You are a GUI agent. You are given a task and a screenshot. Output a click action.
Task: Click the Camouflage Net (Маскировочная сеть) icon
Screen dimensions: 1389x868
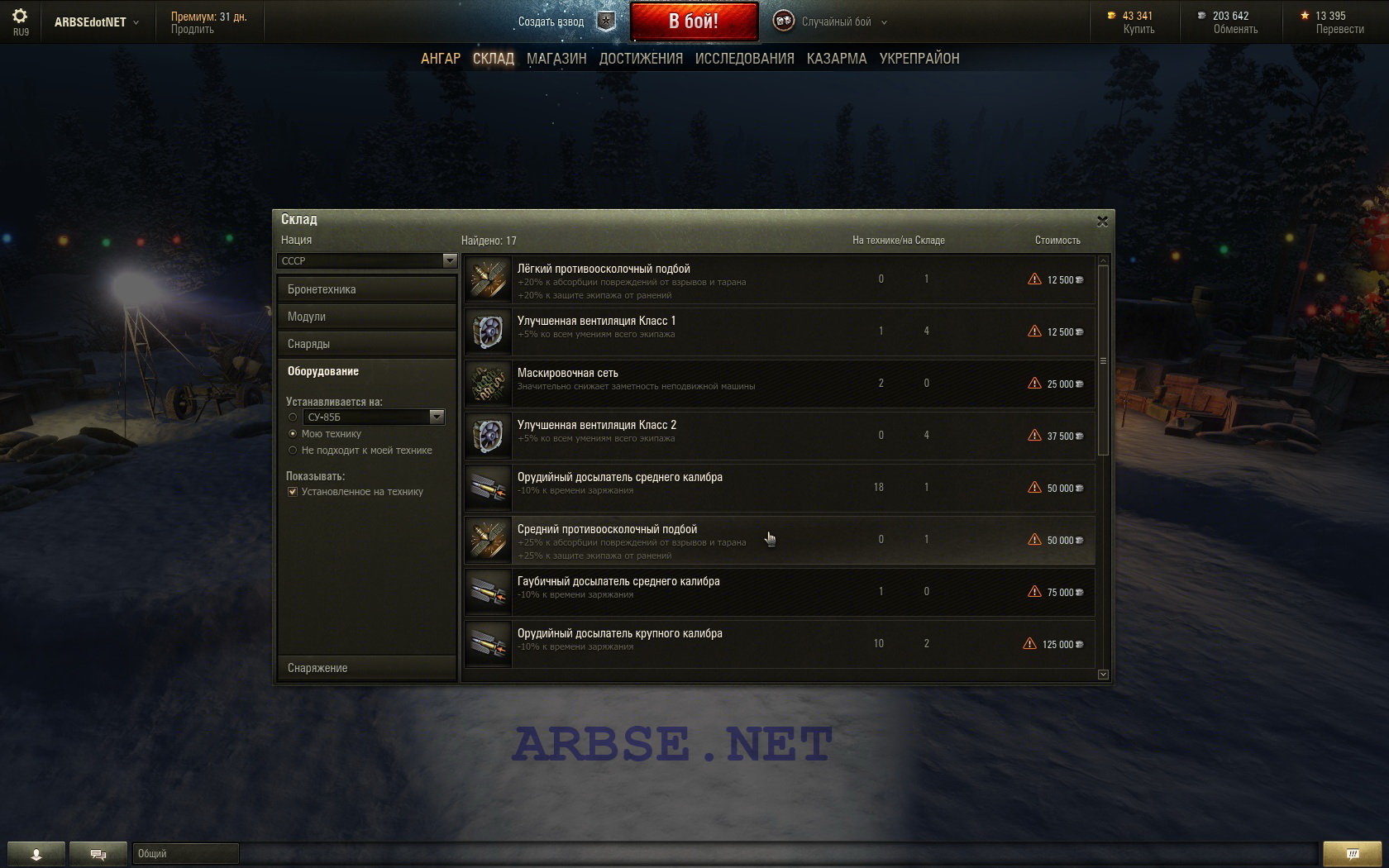tap(489, 384)
